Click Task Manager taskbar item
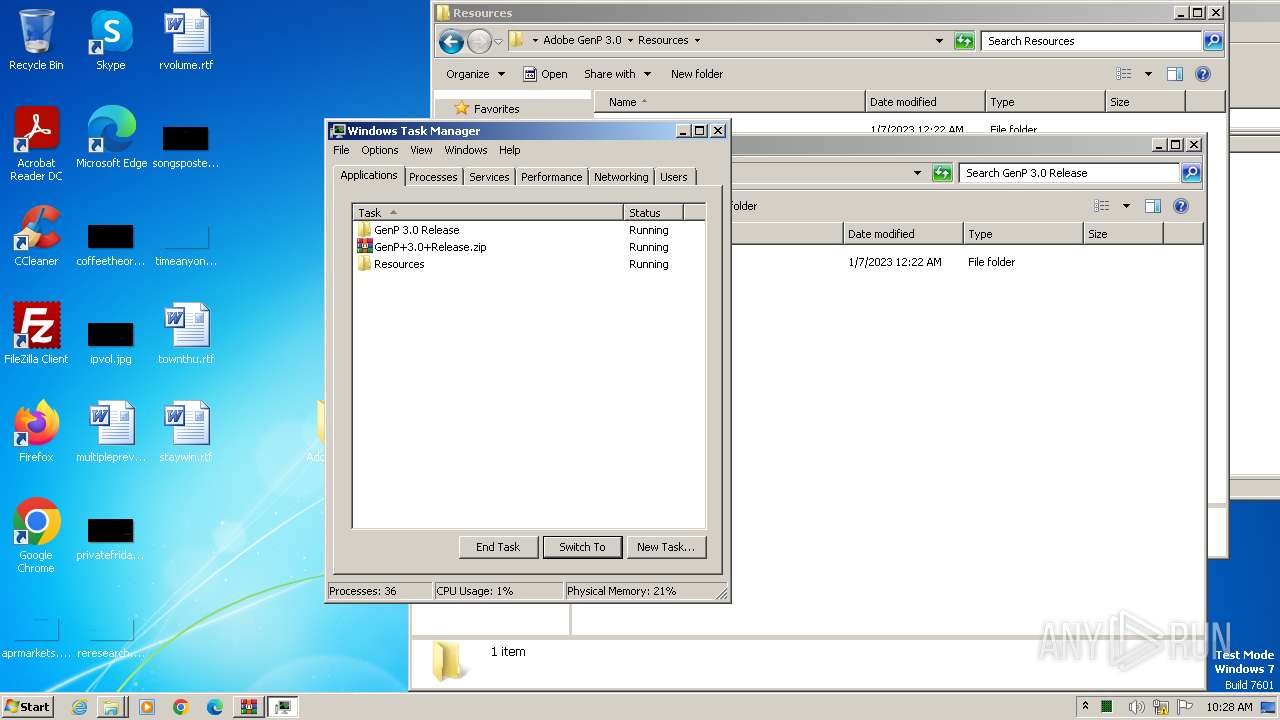 tap(283, 707)
